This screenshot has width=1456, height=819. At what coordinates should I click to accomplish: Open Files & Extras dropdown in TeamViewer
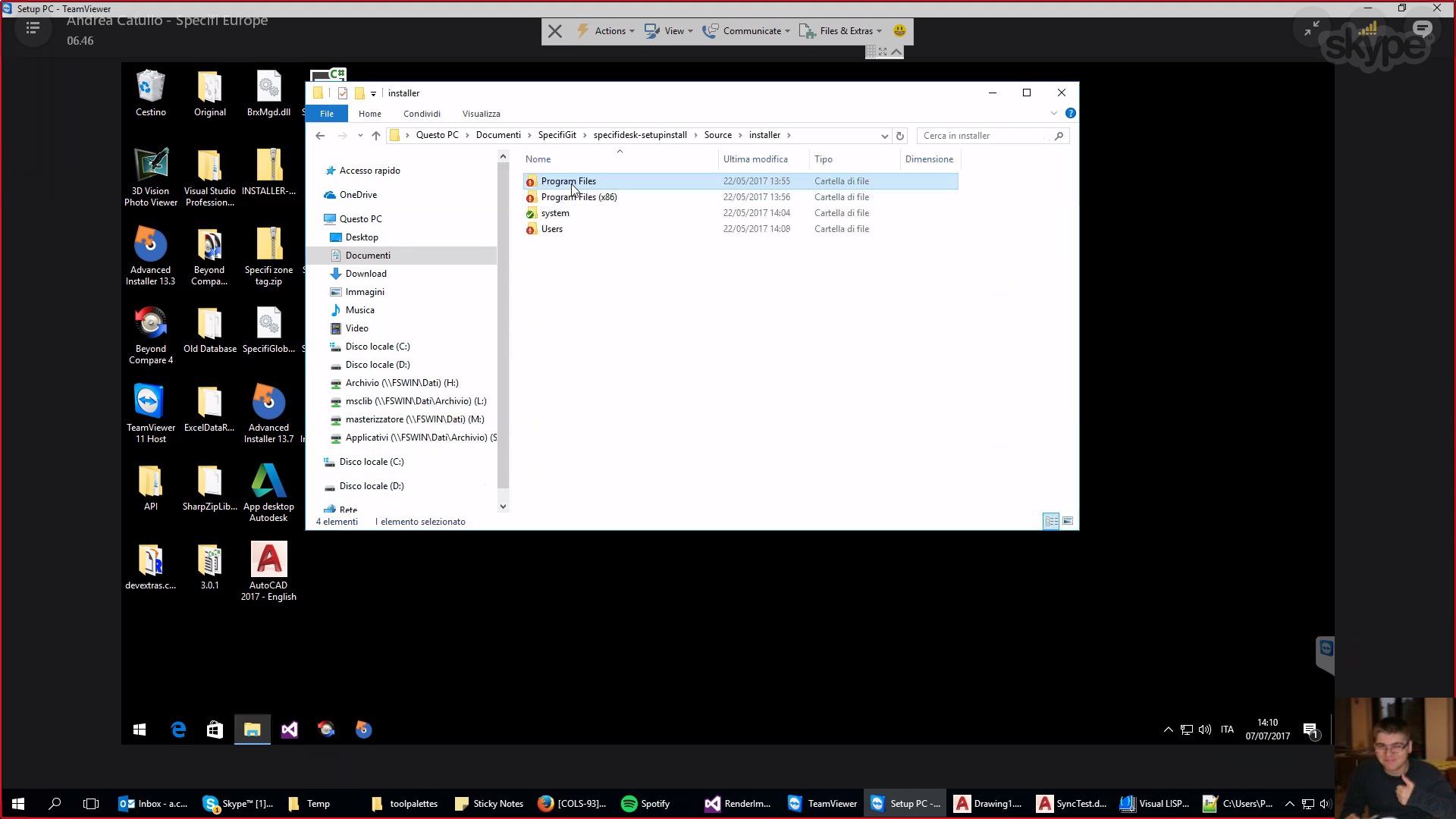841,31
